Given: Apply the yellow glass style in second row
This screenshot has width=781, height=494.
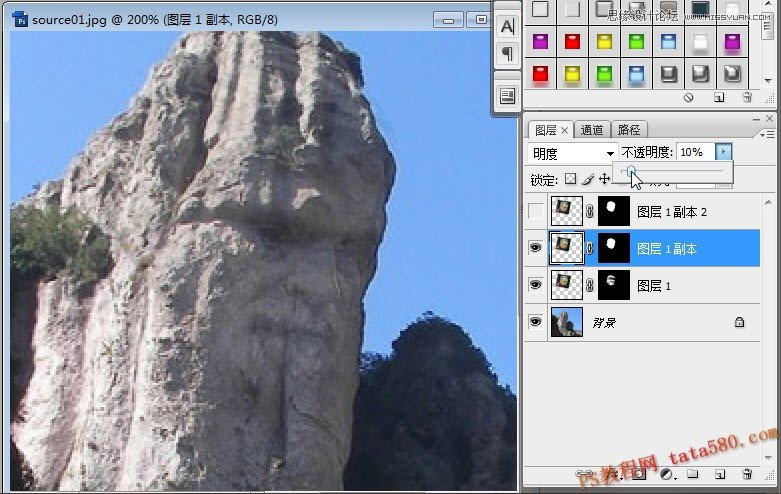Looking at the screenshot, I should click(604, 41).
